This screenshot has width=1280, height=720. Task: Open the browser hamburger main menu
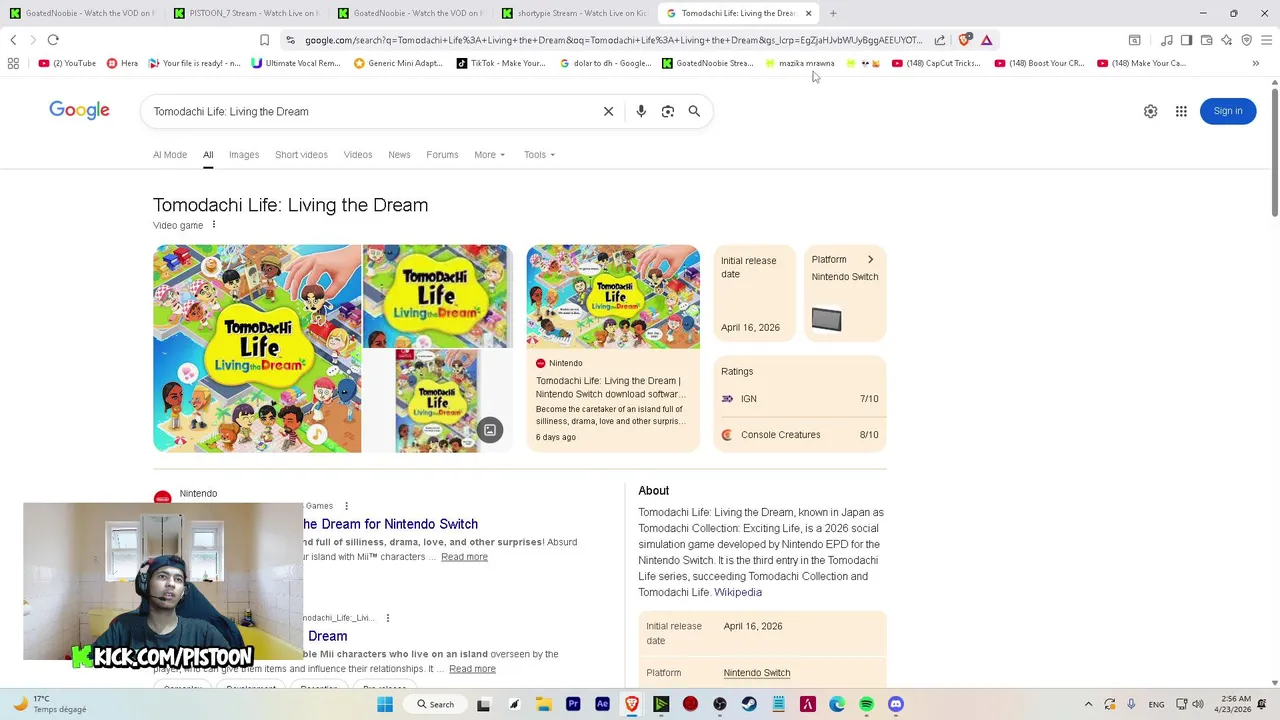(1267, 40)
